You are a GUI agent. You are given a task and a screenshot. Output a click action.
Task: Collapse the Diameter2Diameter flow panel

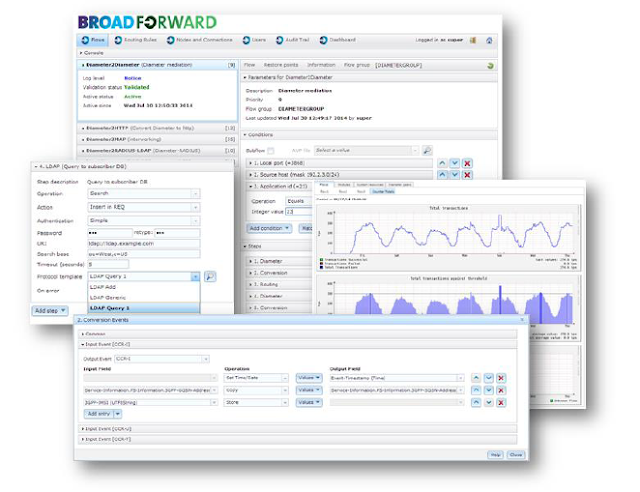[x=157, y=65]
